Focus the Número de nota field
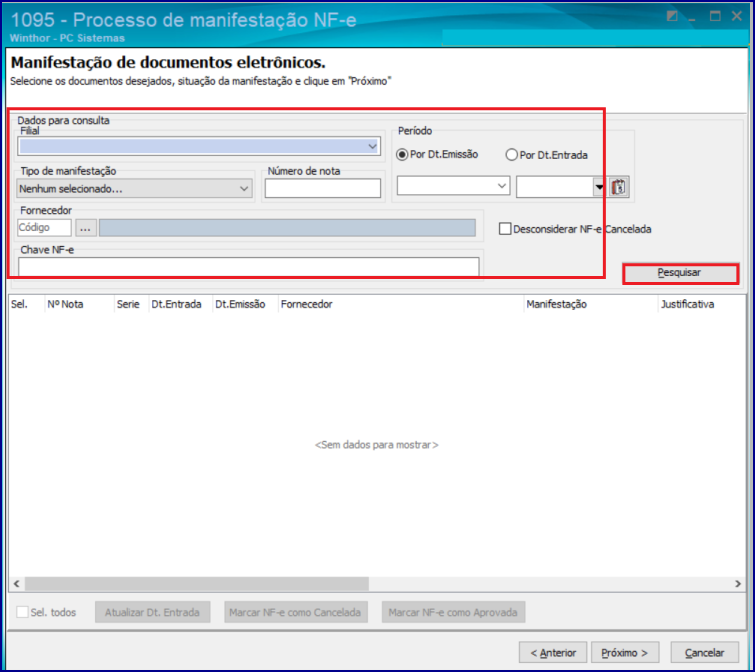This screenshot has height=672, width=755. coord(323,188)
